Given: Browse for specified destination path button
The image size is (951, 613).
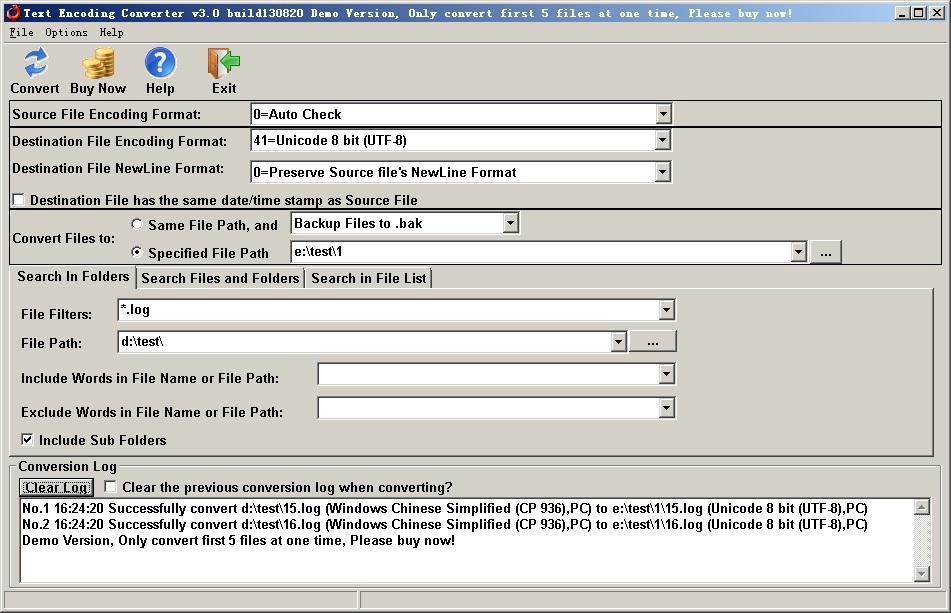Looking at the screenshot, I should click(825, 253).
